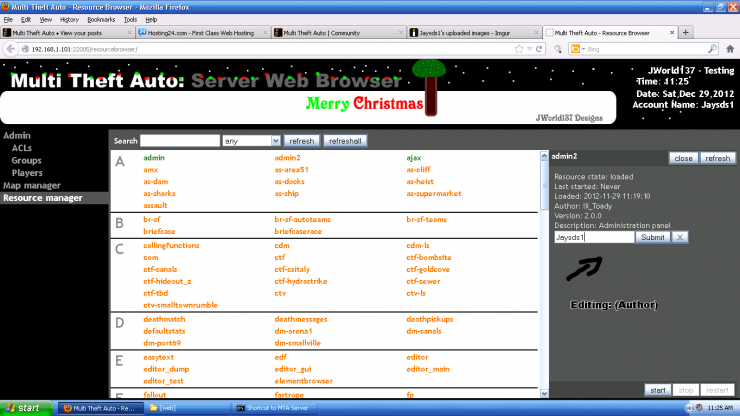Start the admin2 resource

pyautogui.click(x=658, y=391)
